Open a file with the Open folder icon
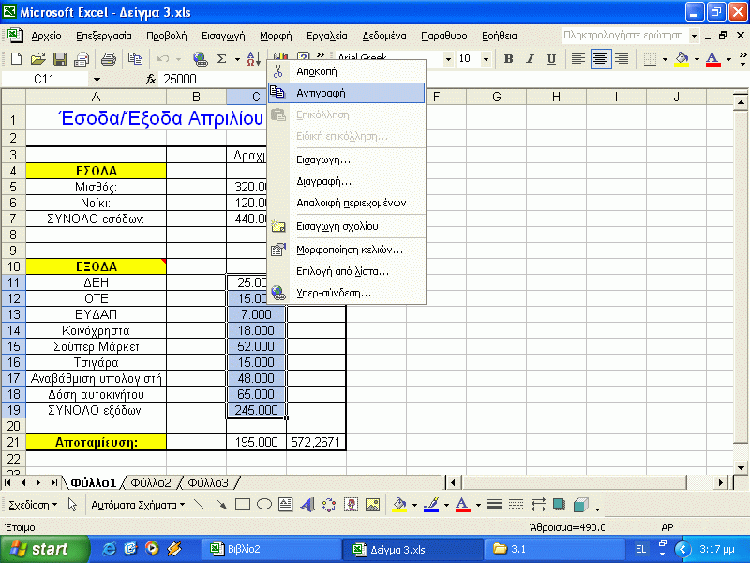Screen dimensions: 750x563 [x=38, y=59]
